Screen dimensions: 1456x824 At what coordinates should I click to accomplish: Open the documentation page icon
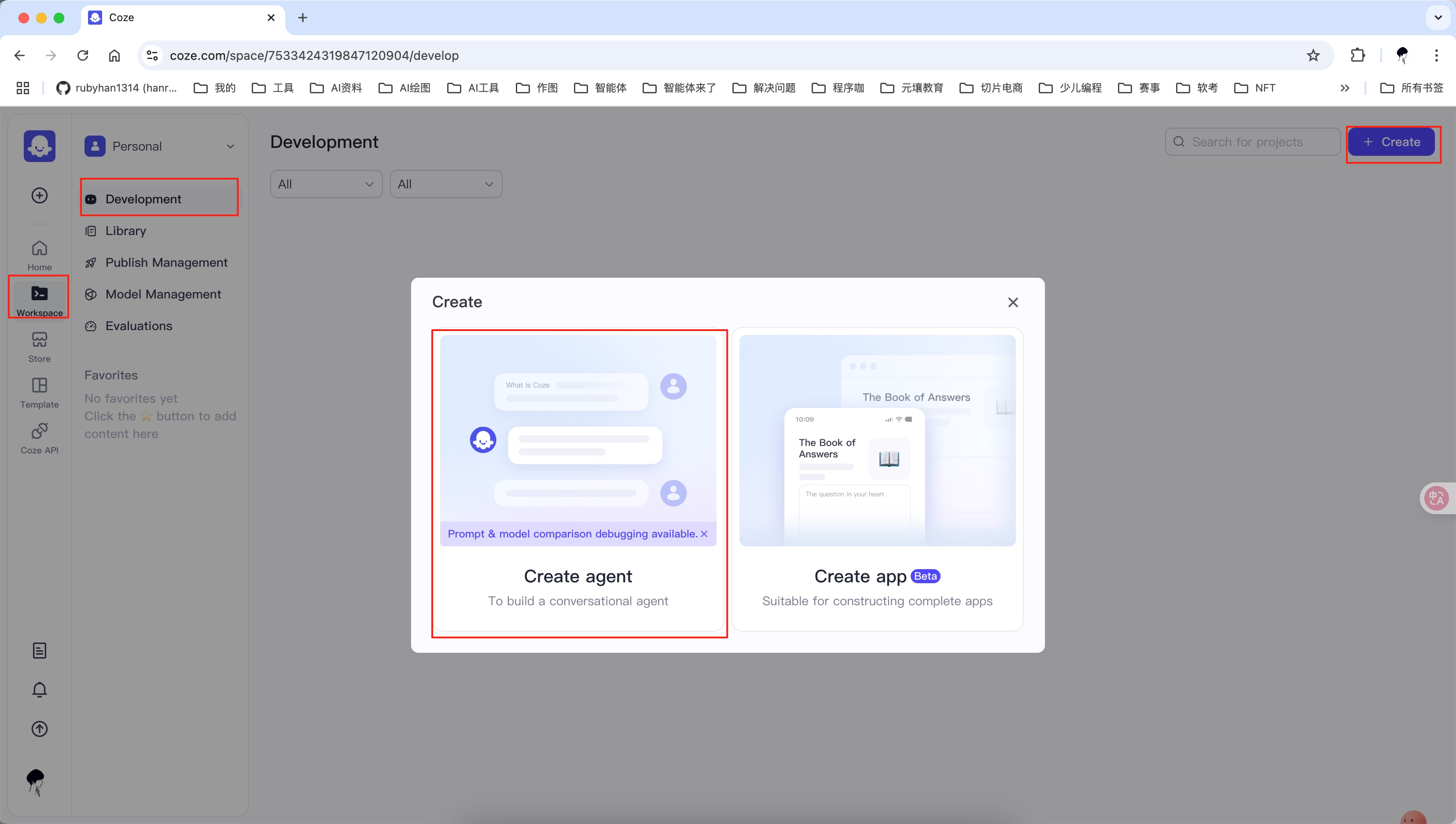point(39,650)
